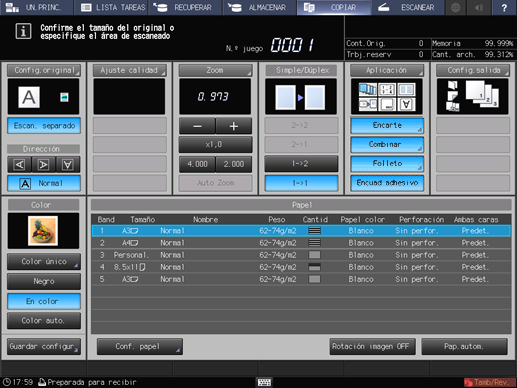Toggle Encuad. adhesivo option
This screenshot has width=517, height=388.
(387, 183)
